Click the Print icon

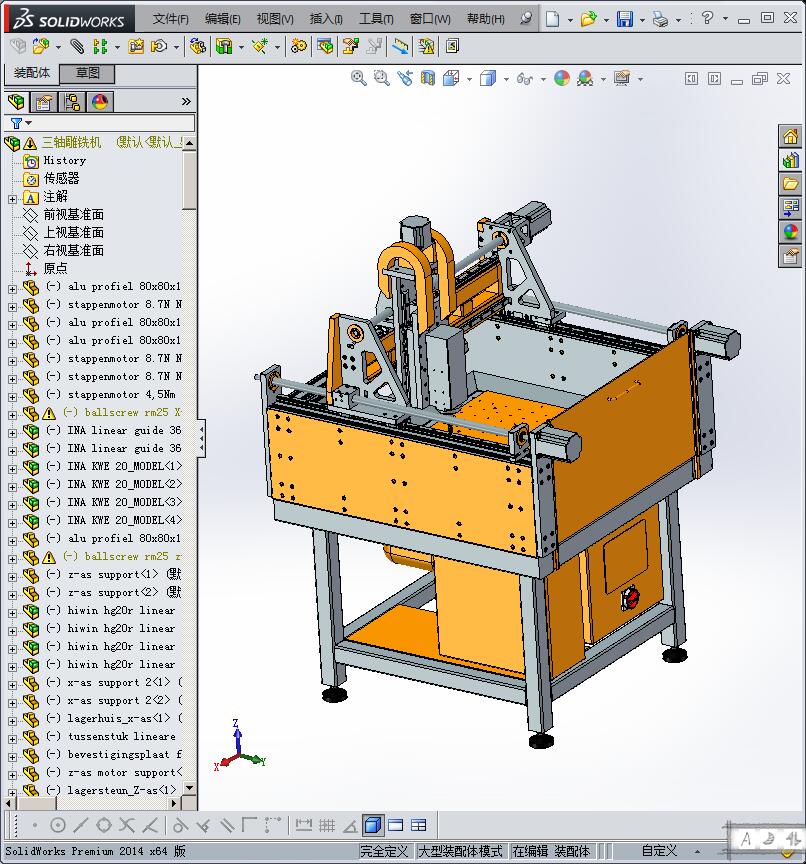pyautogui.click(x=660, y=19)
